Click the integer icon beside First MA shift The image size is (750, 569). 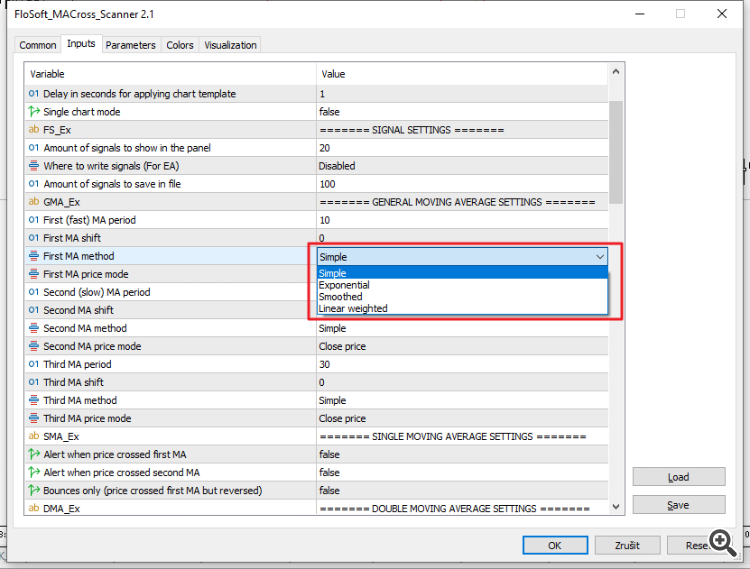33,238
